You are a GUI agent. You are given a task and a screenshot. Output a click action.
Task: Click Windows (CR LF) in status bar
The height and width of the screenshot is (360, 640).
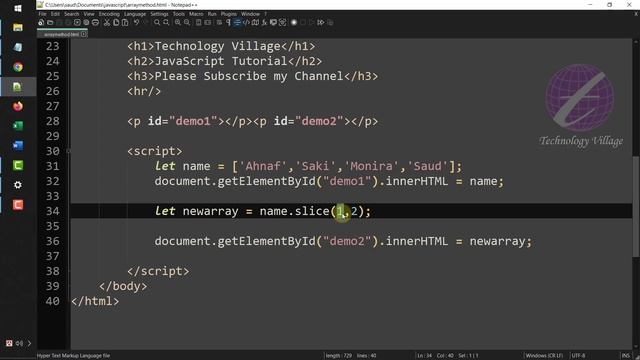coord(544,356)
